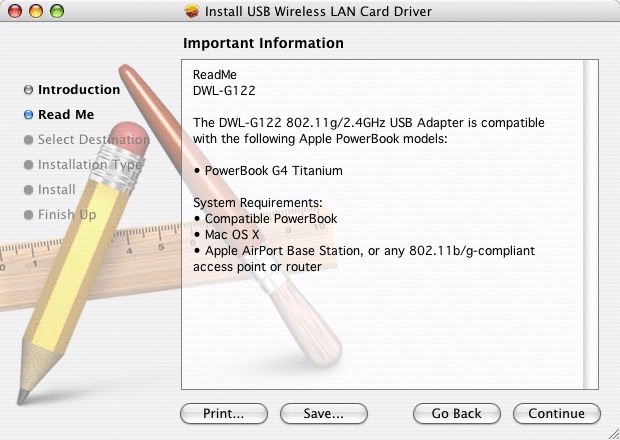Click the blue Read Me step bullet
The height and width of the screenshot is (440, 620).
click(28, 115)
